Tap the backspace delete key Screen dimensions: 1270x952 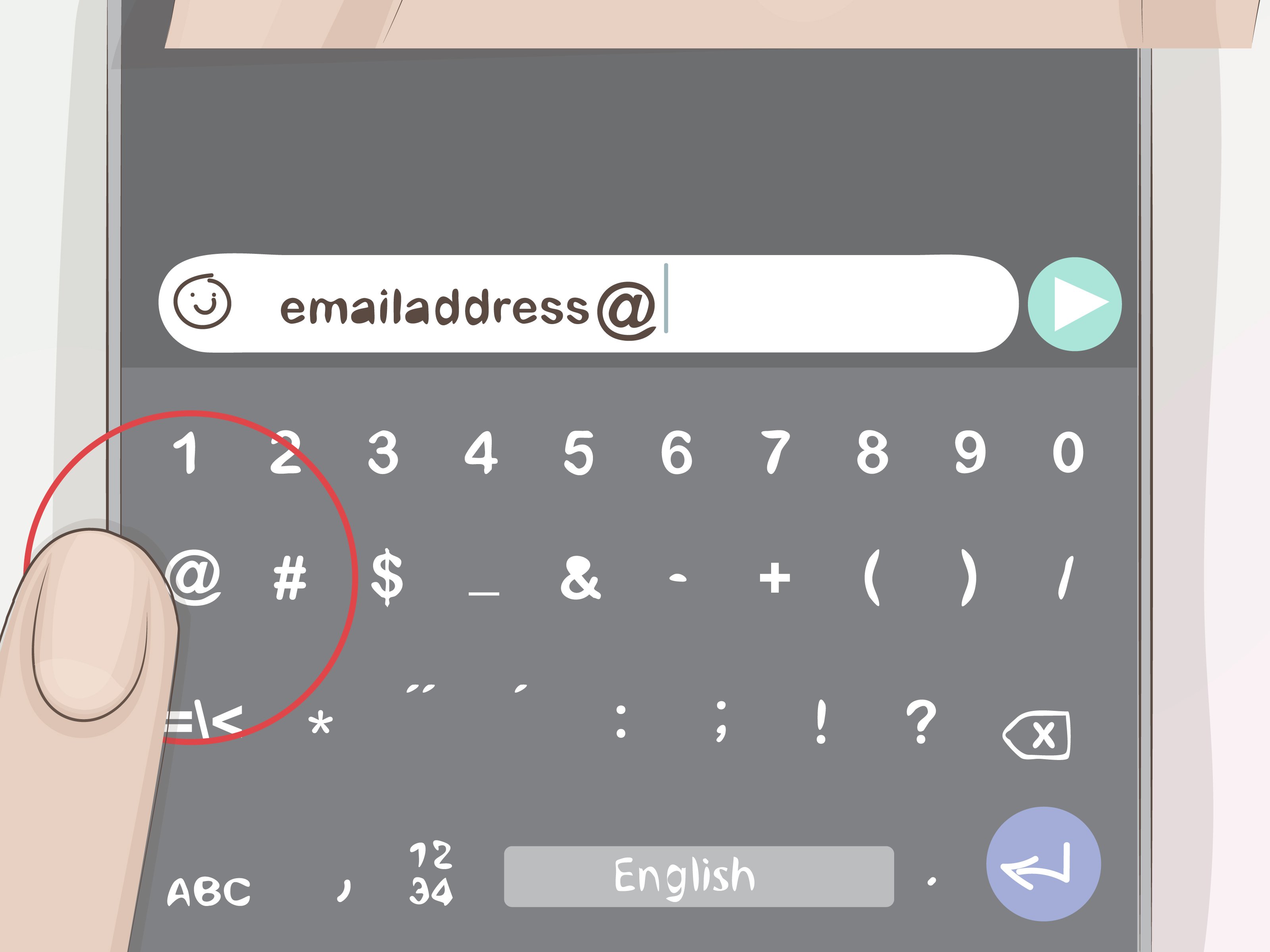point(1036,735)
